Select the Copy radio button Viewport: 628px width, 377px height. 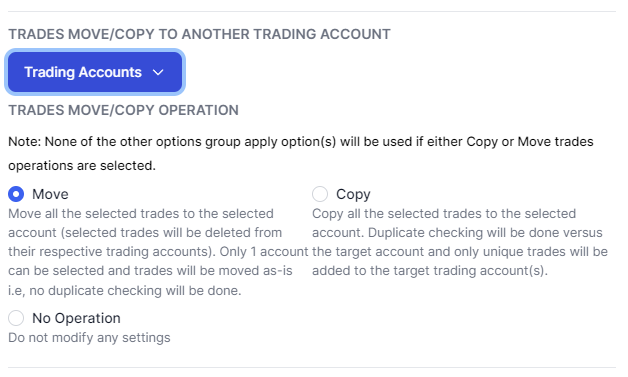[320, 194]
